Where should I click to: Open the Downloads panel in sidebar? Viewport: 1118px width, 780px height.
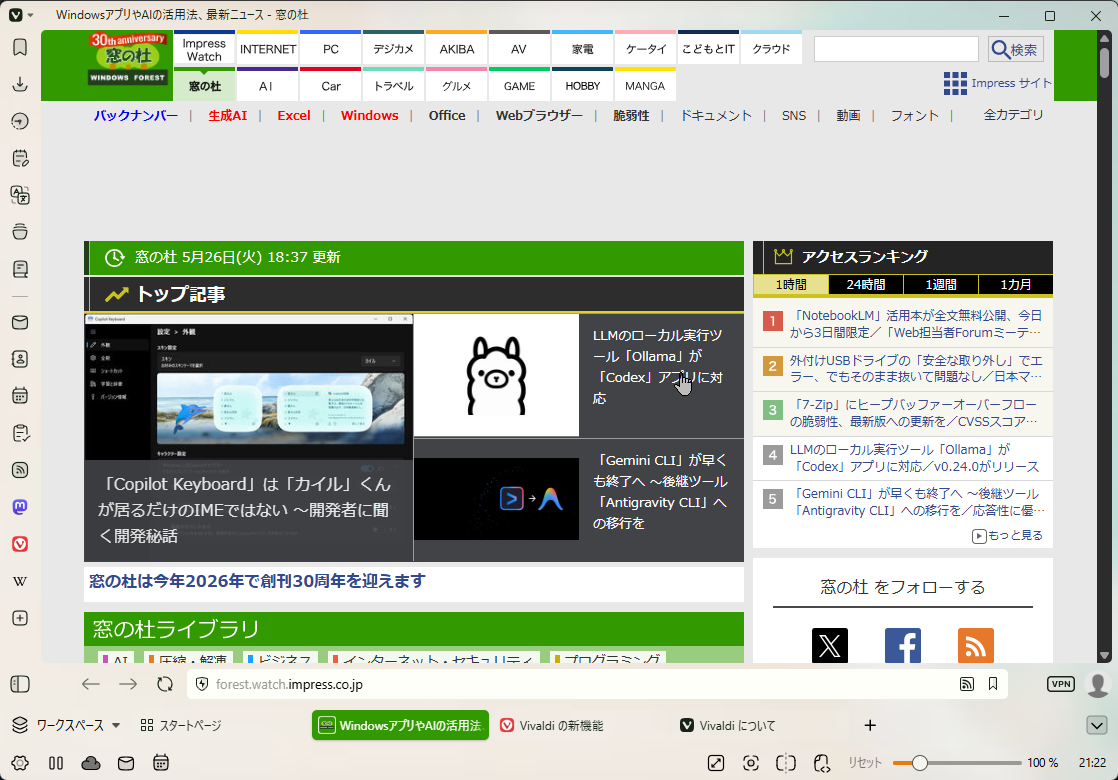[x=20, y=84]
